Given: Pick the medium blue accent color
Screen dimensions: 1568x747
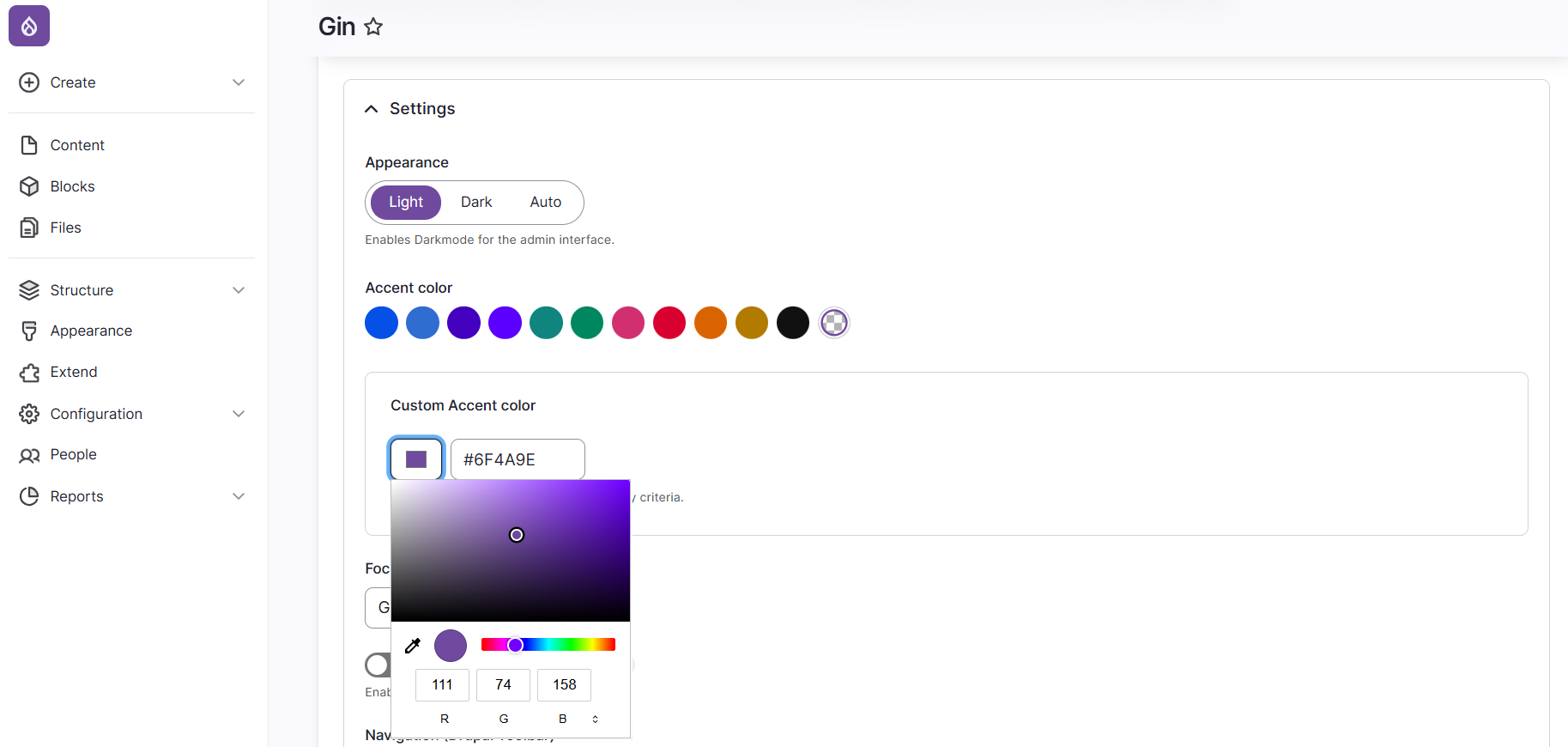Looking at the screenshot, I should (x=423, y=323).
